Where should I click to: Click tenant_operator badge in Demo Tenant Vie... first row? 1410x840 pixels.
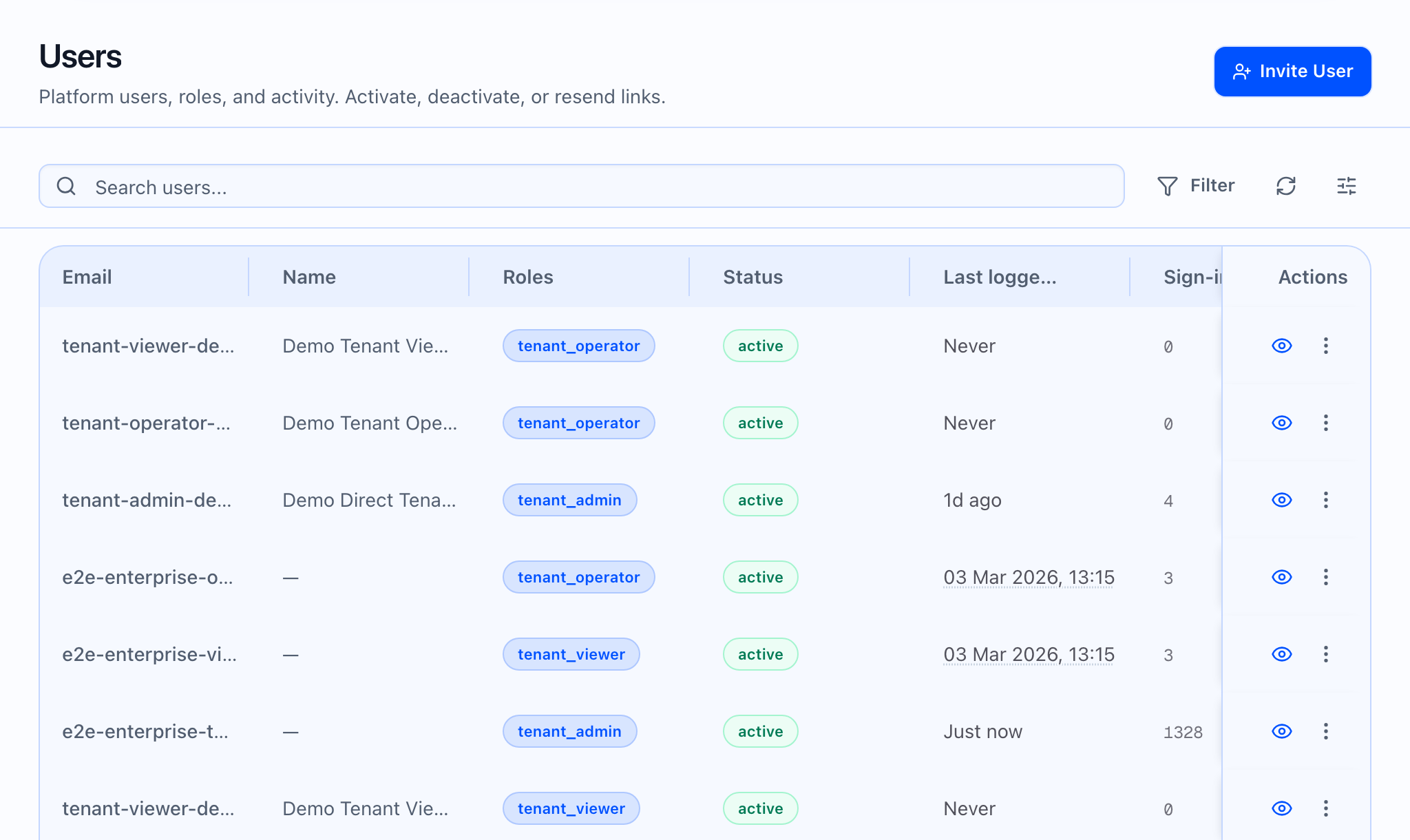[x=578, y=346]
